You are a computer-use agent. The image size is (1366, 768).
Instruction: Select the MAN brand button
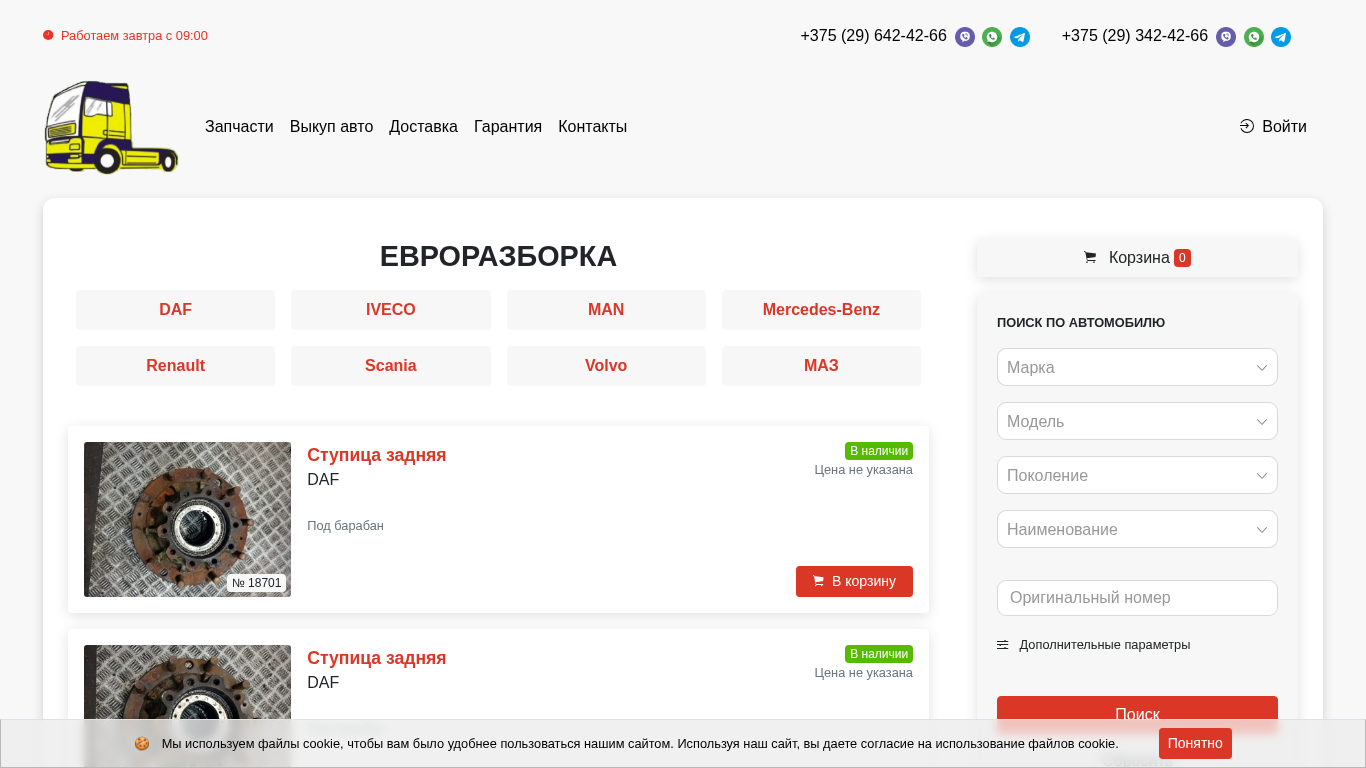coord(606,310)
